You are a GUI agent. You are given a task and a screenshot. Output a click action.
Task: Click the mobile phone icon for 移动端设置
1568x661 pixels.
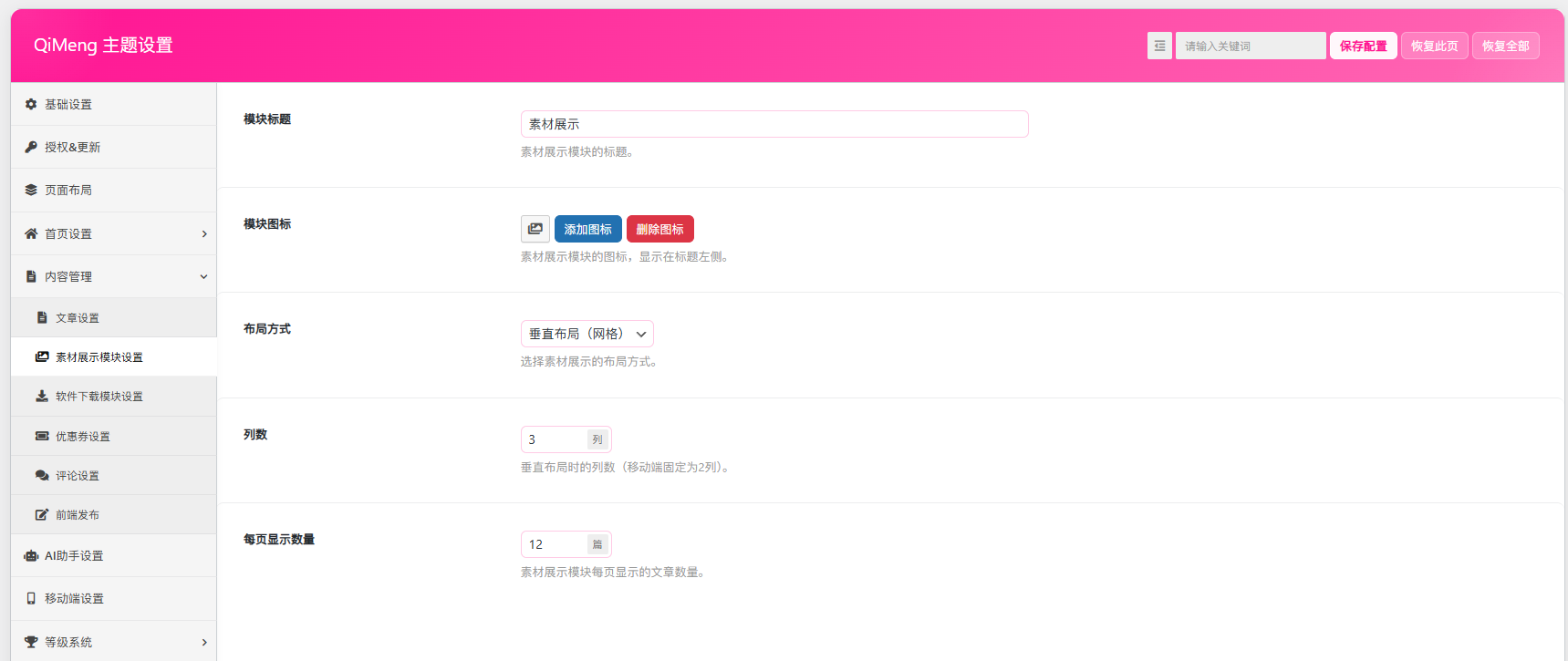[x=31, y=598]
